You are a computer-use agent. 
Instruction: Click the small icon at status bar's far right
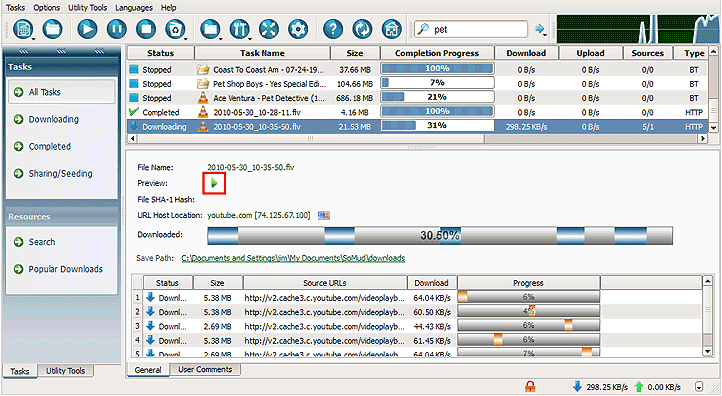point(699,387)
